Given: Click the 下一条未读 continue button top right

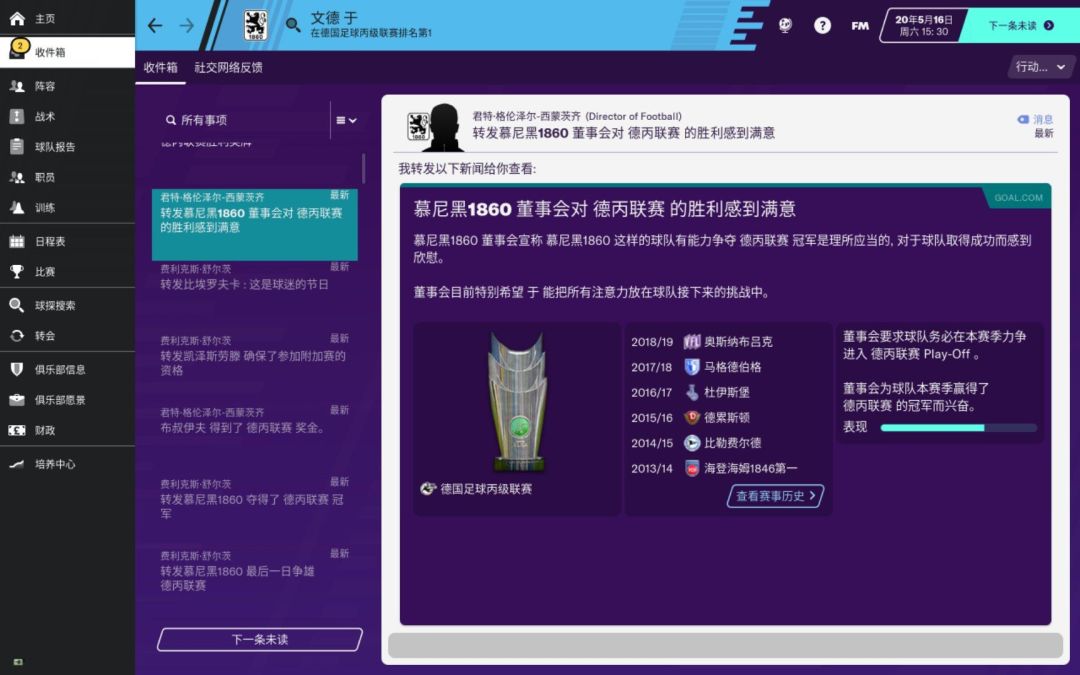Looking at the screenshot, I should point(1021,25).
